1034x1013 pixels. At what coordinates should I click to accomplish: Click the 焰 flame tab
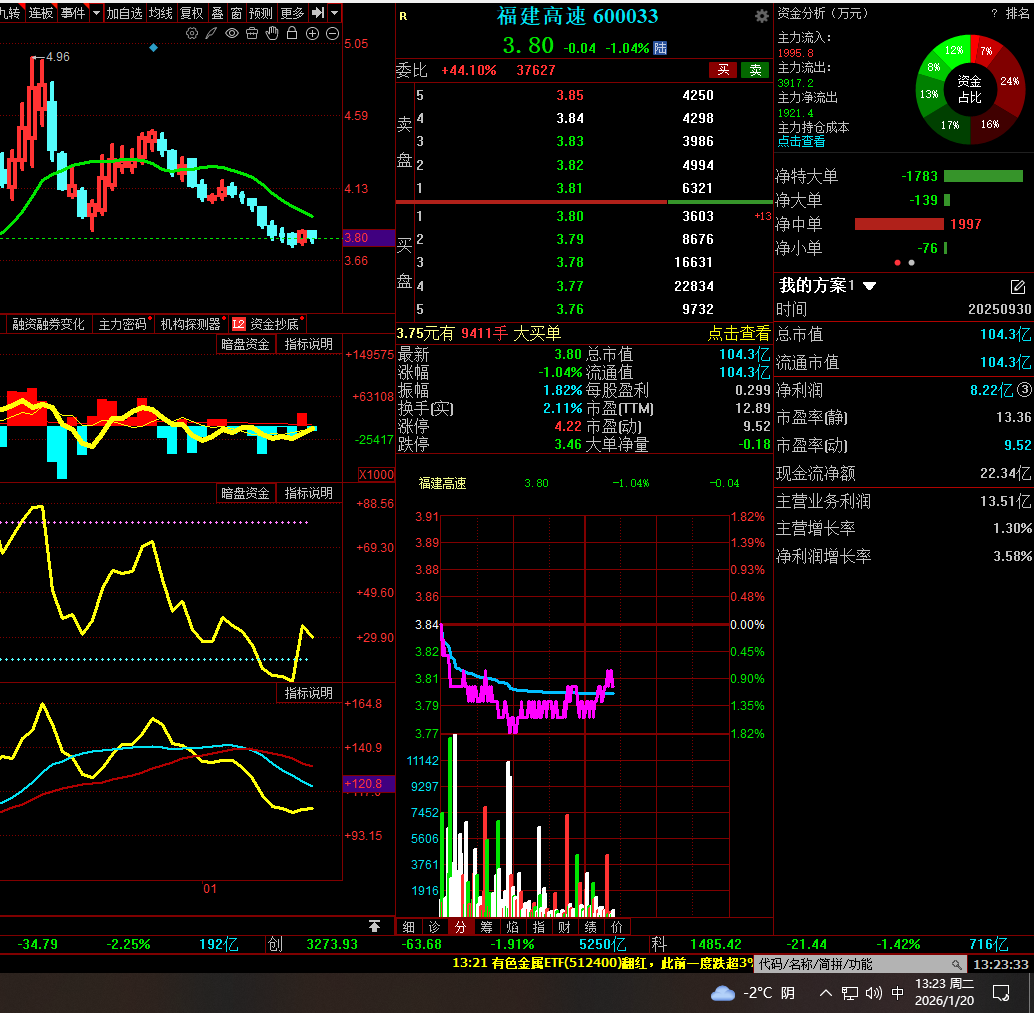512,927
